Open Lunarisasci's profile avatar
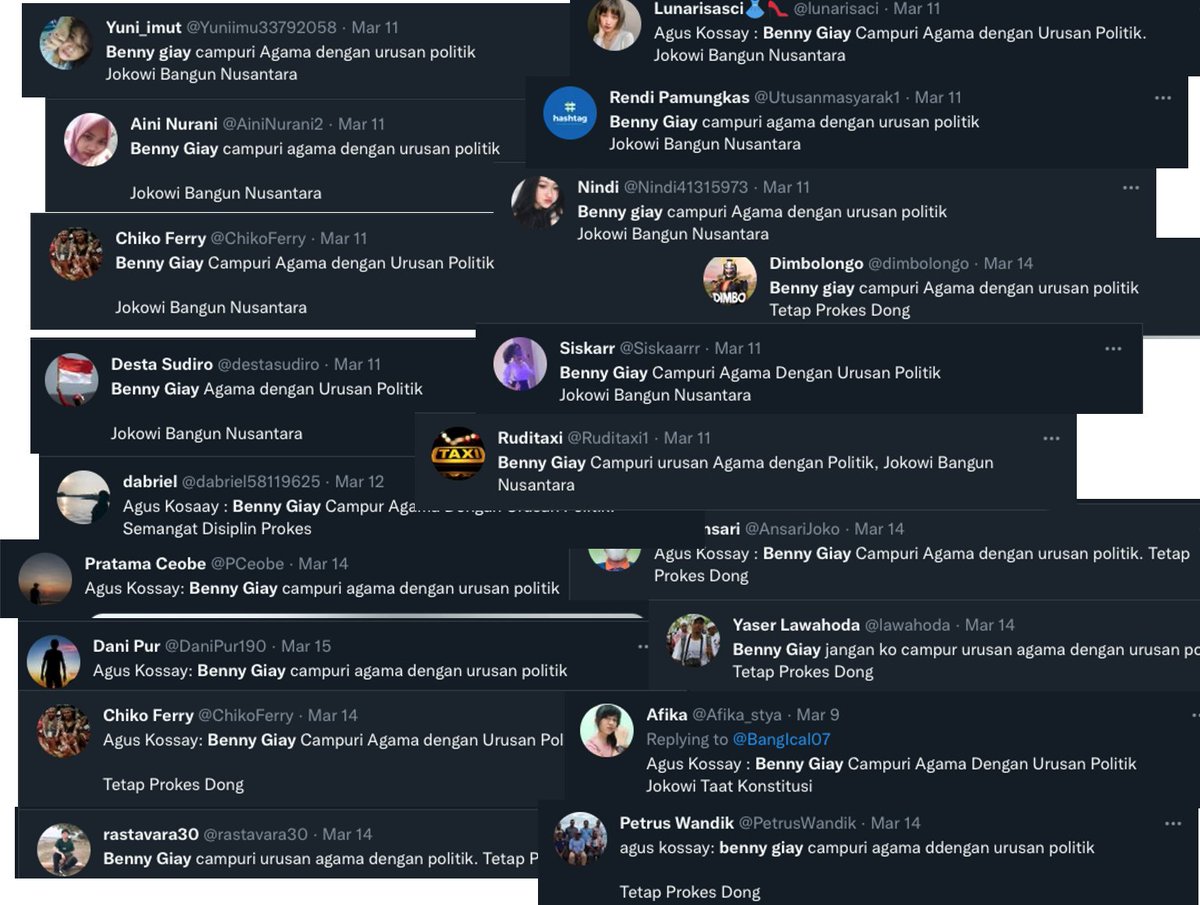This screenshot has height=905, width=1200. [x=614, y=24]
